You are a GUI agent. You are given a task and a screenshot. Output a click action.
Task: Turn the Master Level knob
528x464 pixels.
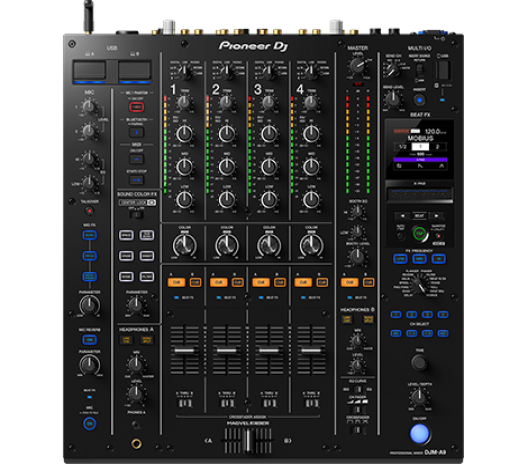[357, 65]
